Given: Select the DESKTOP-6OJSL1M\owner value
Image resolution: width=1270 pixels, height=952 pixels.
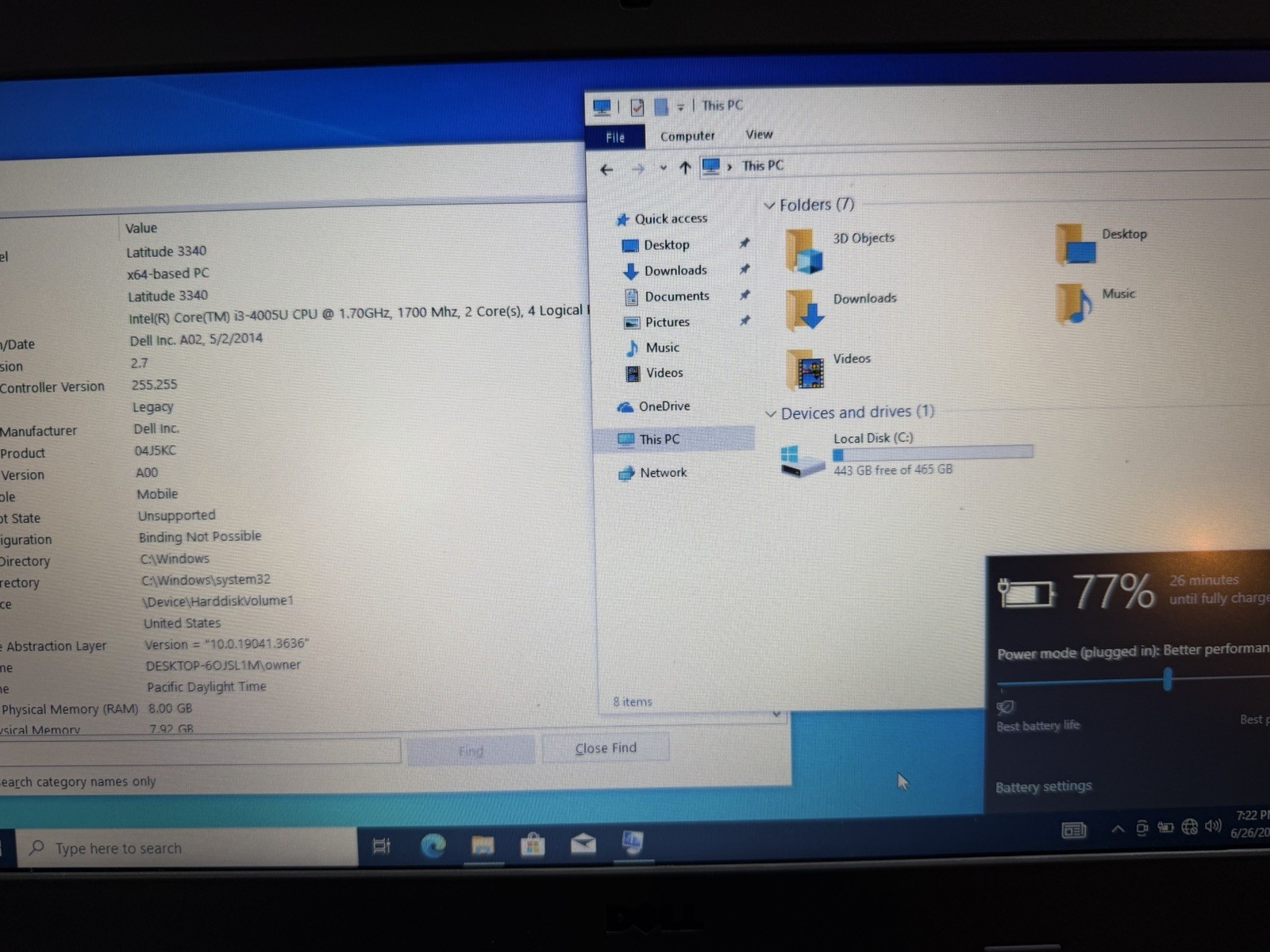Looking at the screenshot, I should 223,665.
